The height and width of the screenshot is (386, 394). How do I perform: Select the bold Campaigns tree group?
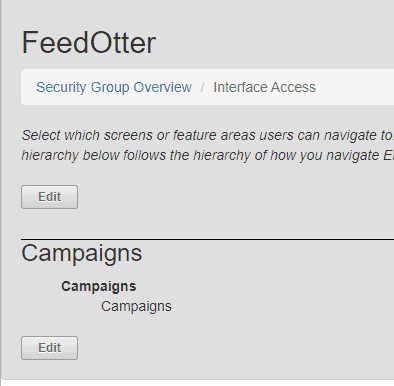[x=99, y=286]
